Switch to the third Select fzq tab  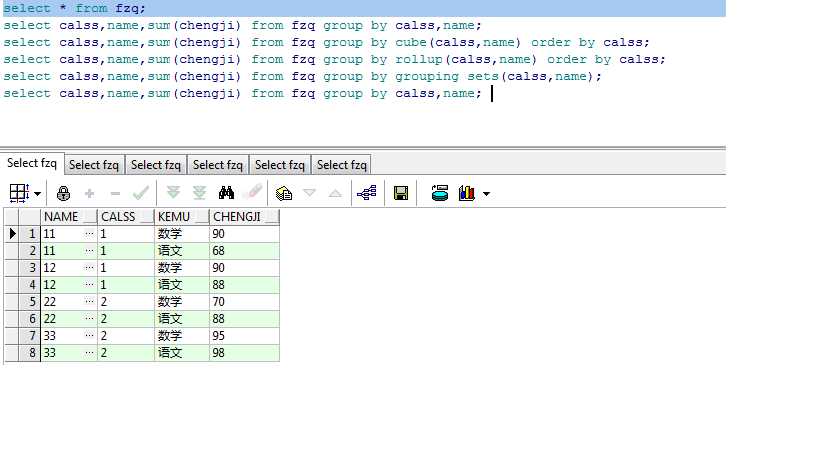point(156,165)
